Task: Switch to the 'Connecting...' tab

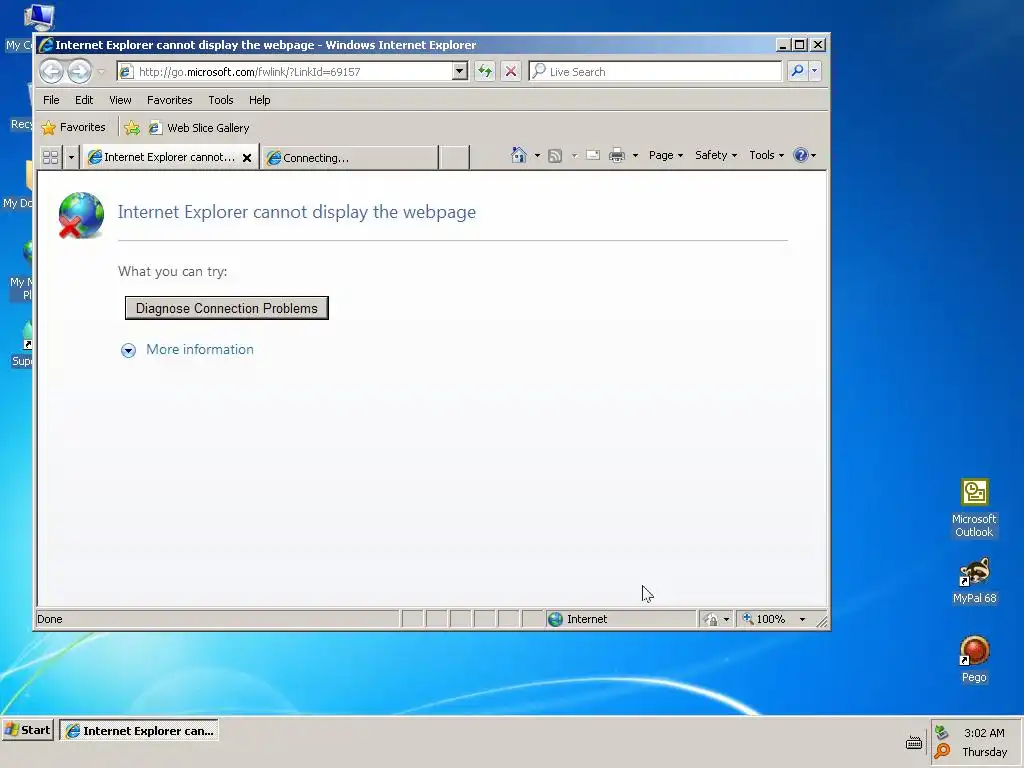Action: [x=349, y=157]
